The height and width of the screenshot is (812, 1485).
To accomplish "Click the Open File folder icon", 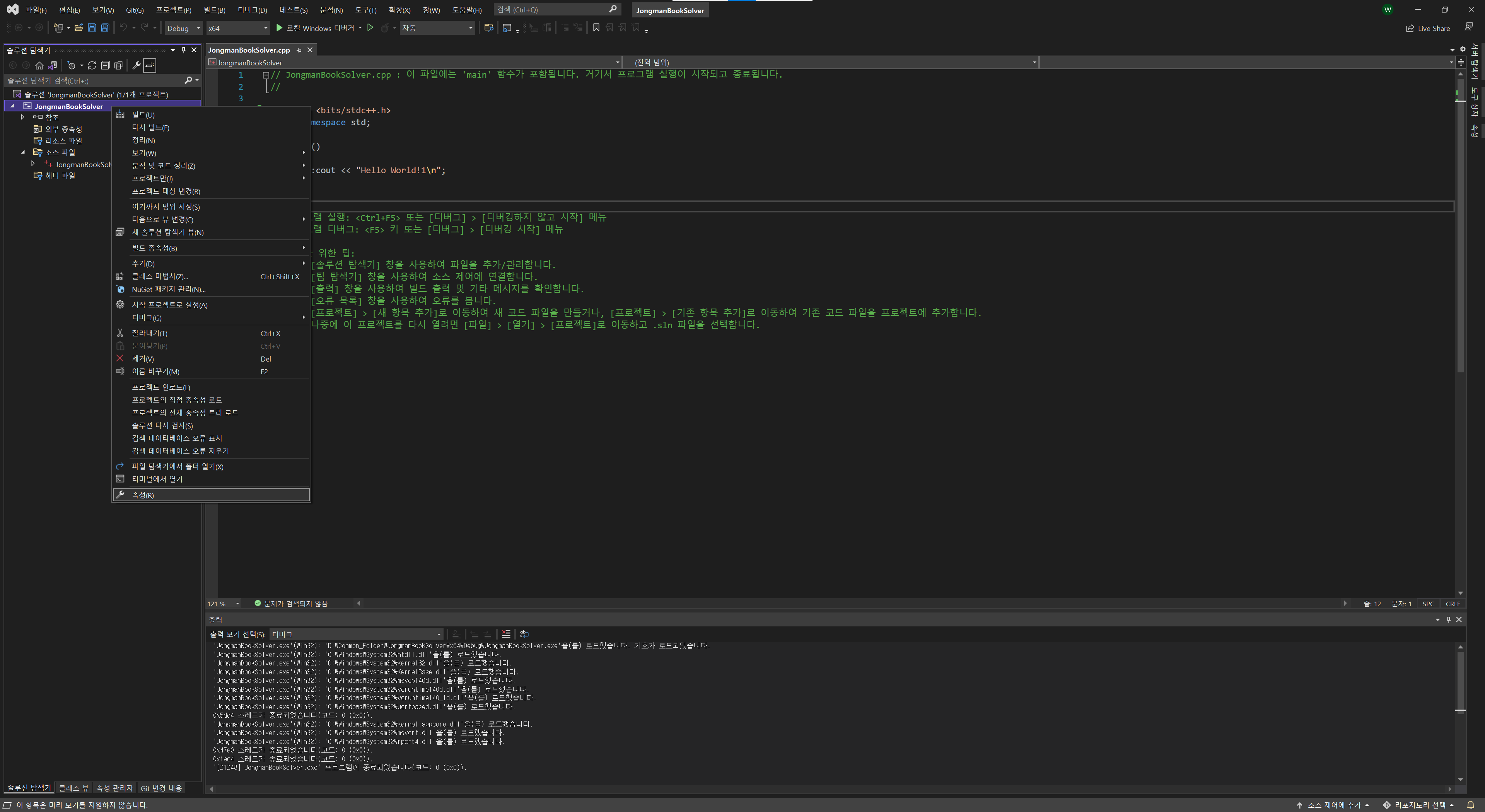I will [79, 28].
